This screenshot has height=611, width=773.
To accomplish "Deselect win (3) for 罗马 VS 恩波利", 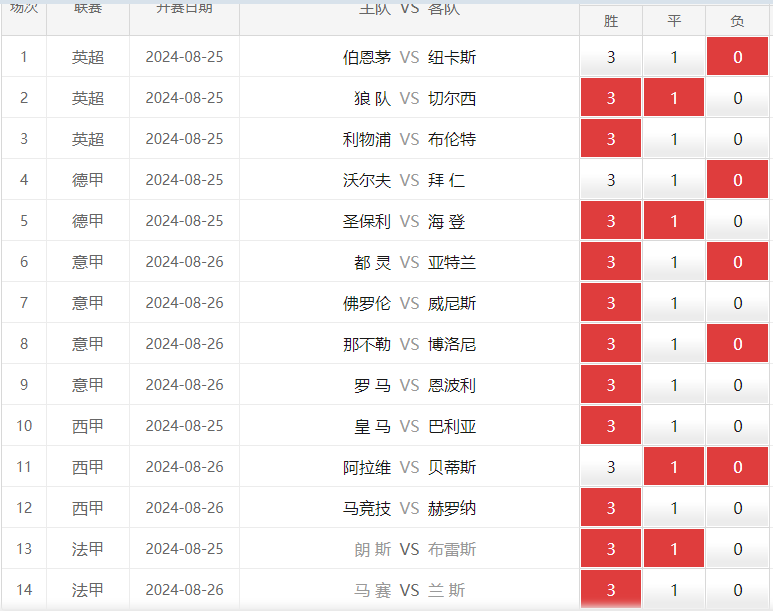I will click(611, 384).
